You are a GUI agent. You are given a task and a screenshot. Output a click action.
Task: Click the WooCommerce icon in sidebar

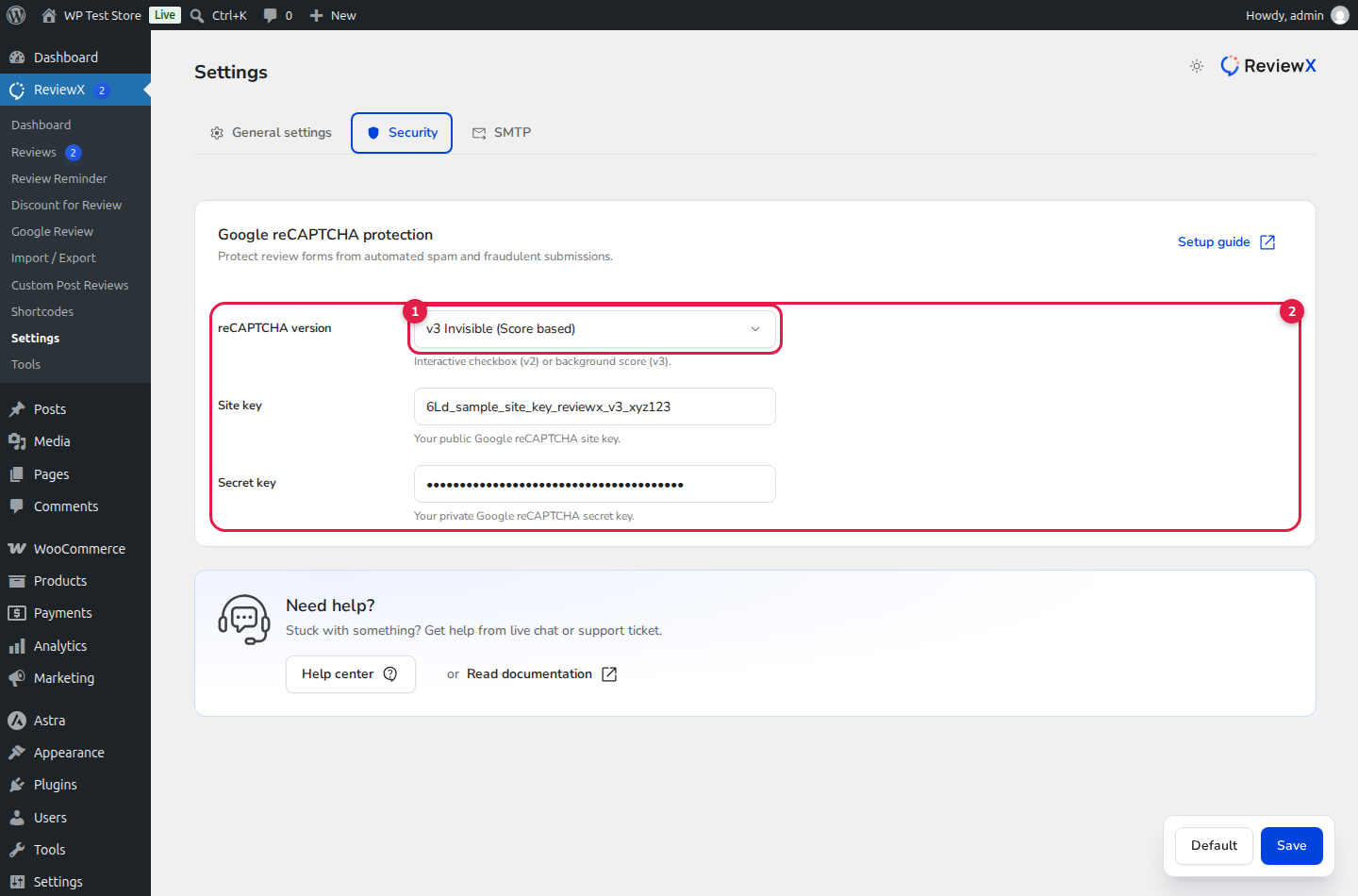tap(17, 549)
